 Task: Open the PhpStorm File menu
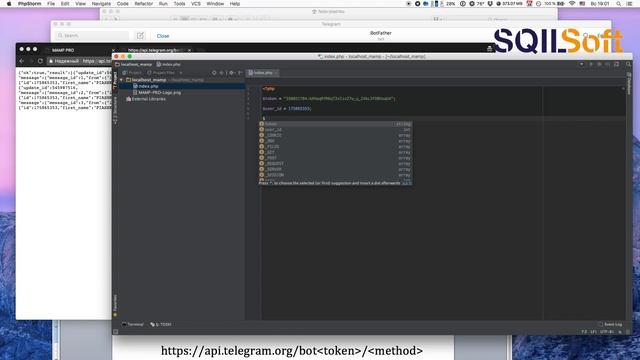coord(51,4)
